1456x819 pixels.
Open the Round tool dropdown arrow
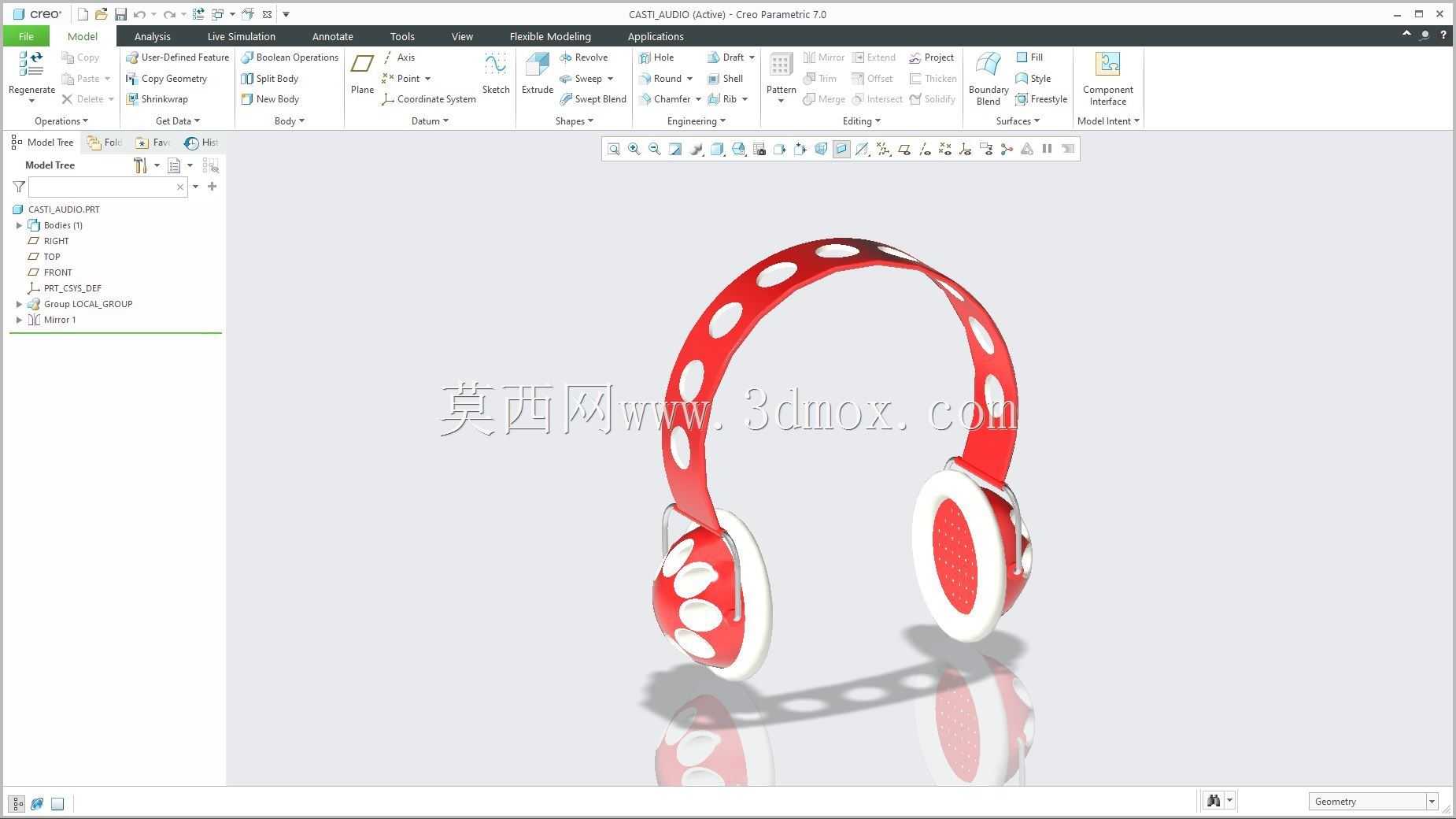690,79
